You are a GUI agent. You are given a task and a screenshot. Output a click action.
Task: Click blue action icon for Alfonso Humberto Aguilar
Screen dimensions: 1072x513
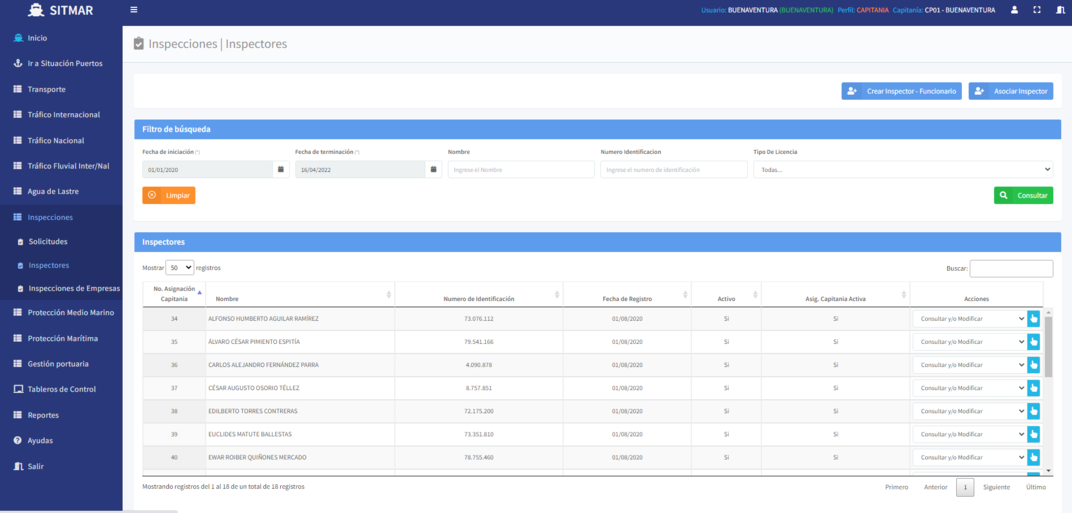(1034, 319)
